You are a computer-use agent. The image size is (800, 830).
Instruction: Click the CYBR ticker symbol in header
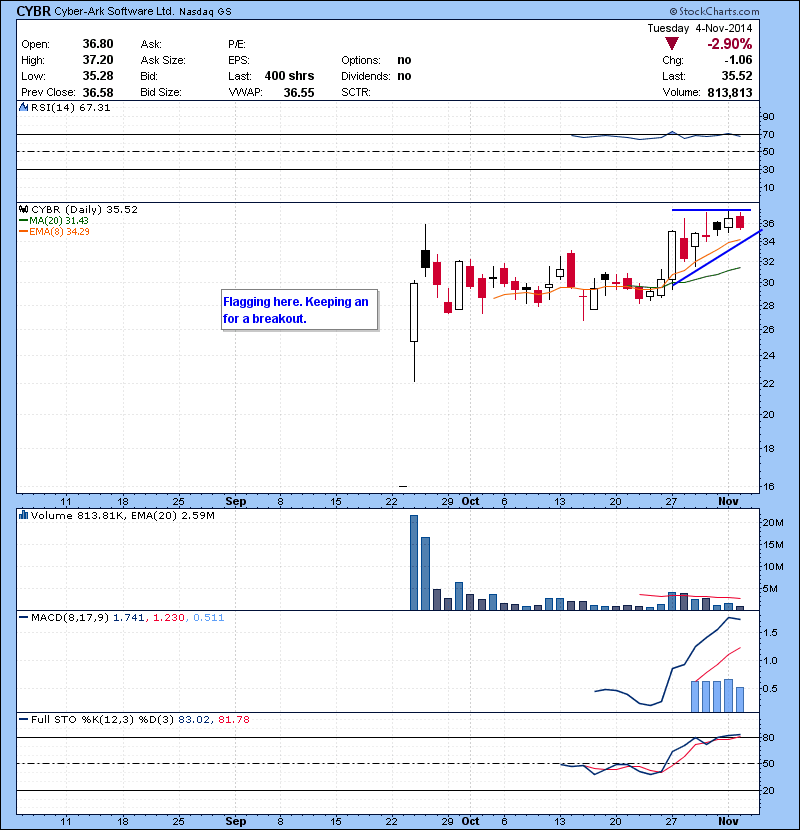33,11
